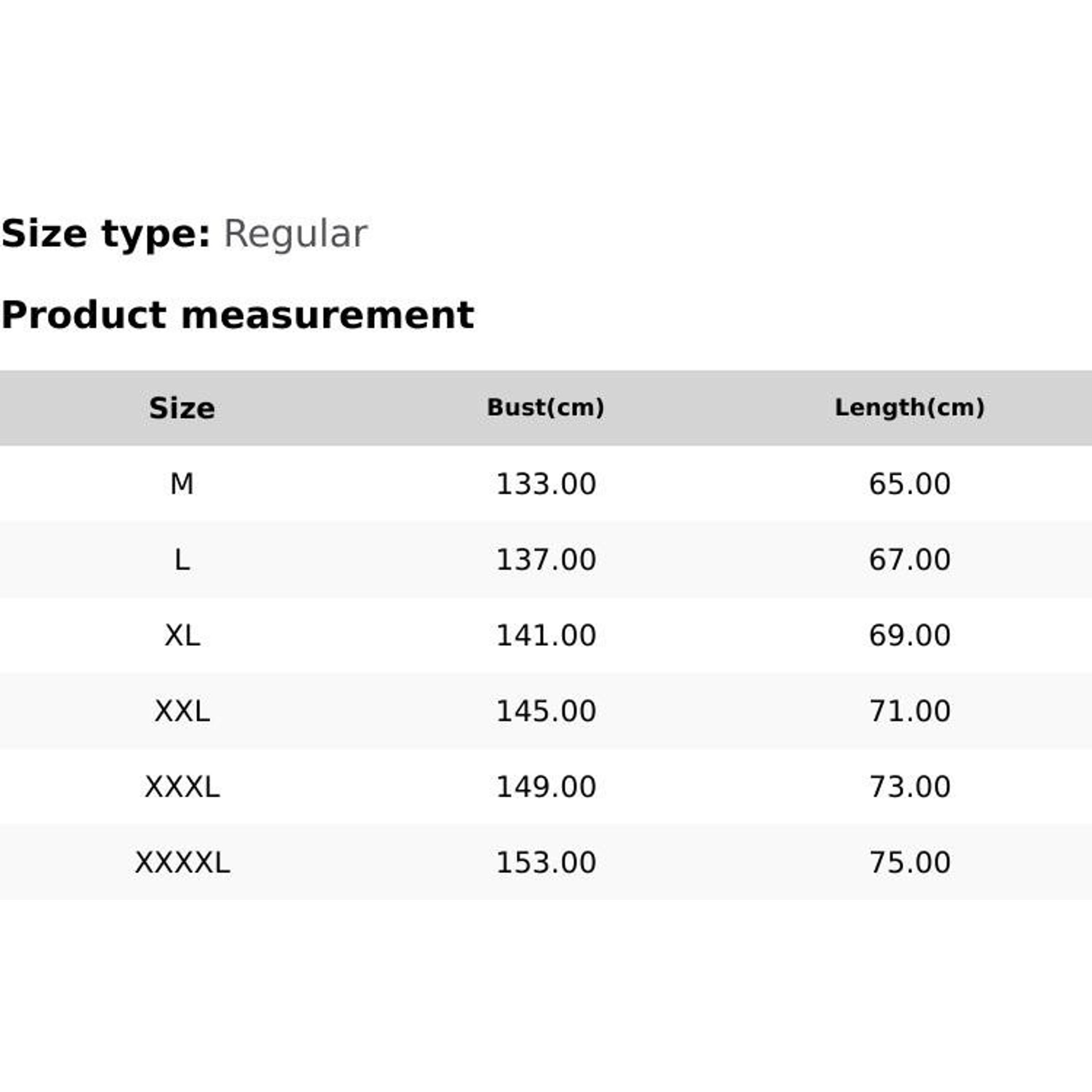Select the XL size label
This screenshot has width=1092, height=1092.
[x=181, y=635]
